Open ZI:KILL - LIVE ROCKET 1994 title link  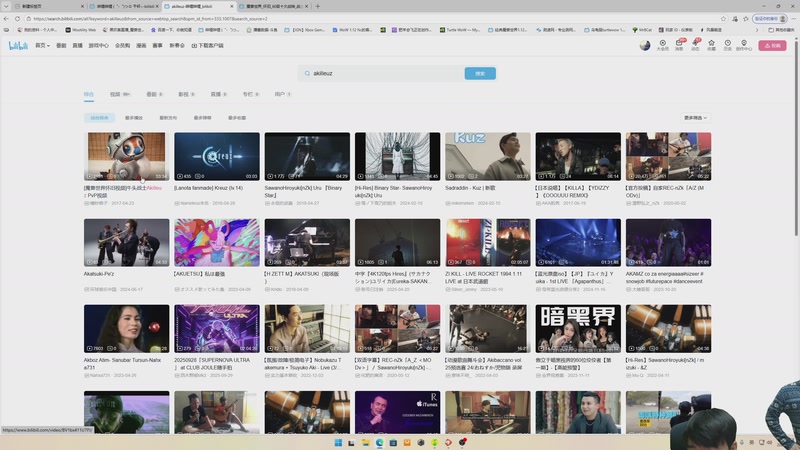pyautogui.click(x=483, y=278)
